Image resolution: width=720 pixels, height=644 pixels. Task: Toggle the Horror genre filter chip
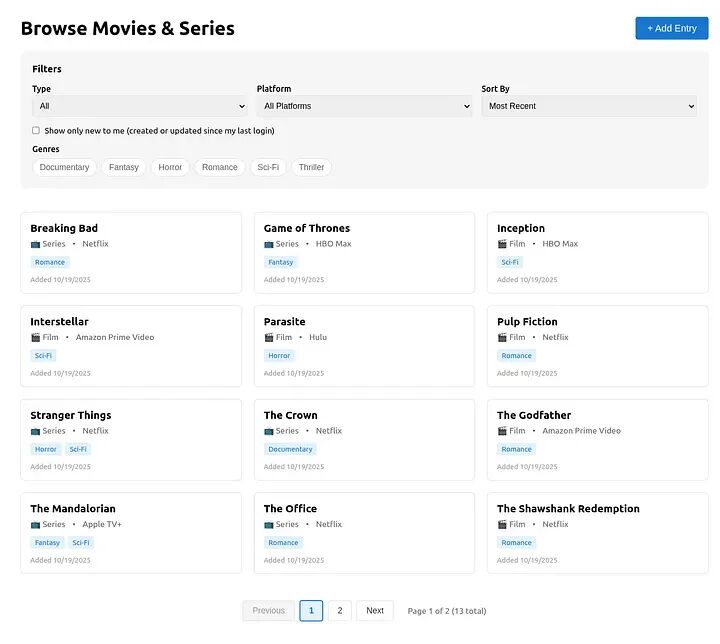coord(170,167)
